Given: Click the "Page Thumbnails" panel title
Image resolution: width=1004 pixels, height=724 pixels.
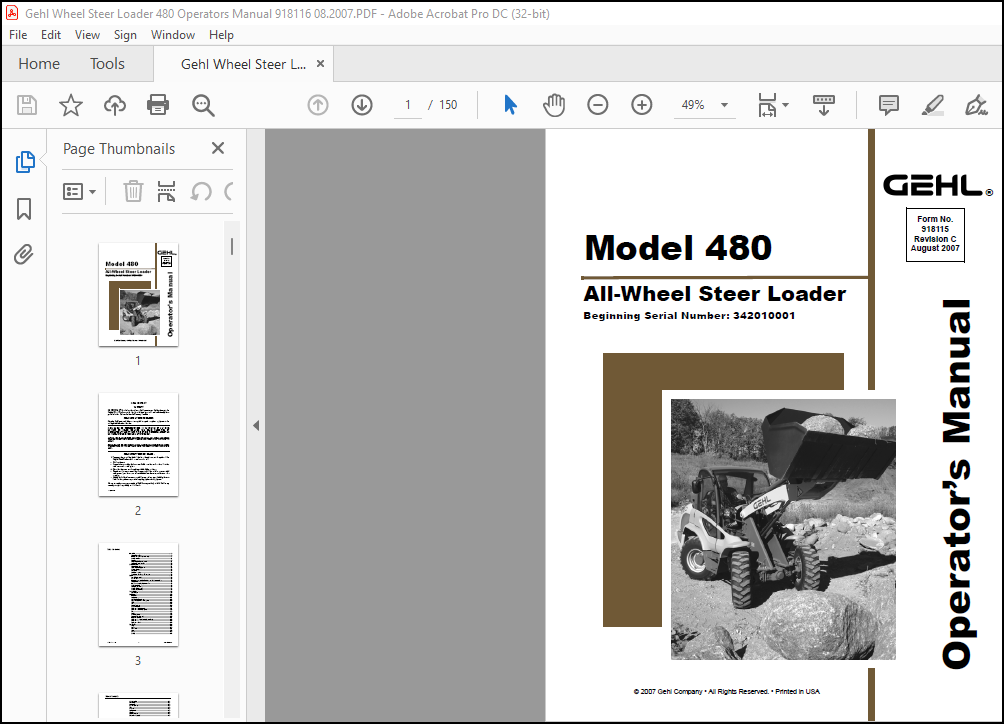Looking at the screenshot, I should point(119,149).
